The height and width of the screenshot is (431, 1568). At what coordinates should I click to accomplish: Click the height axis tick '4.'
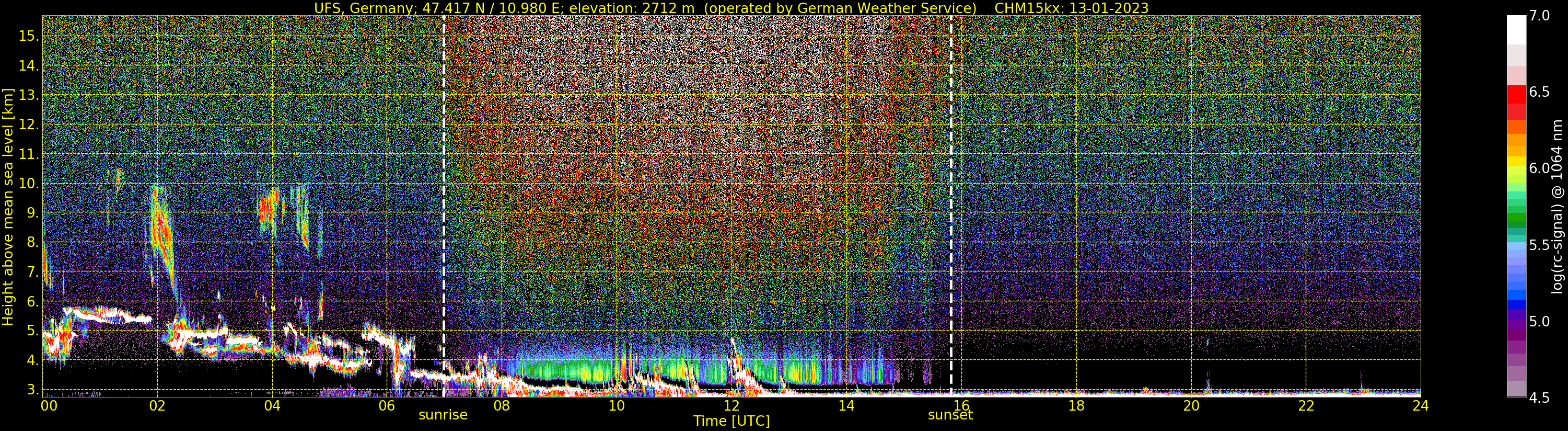(x=32, y=360)
